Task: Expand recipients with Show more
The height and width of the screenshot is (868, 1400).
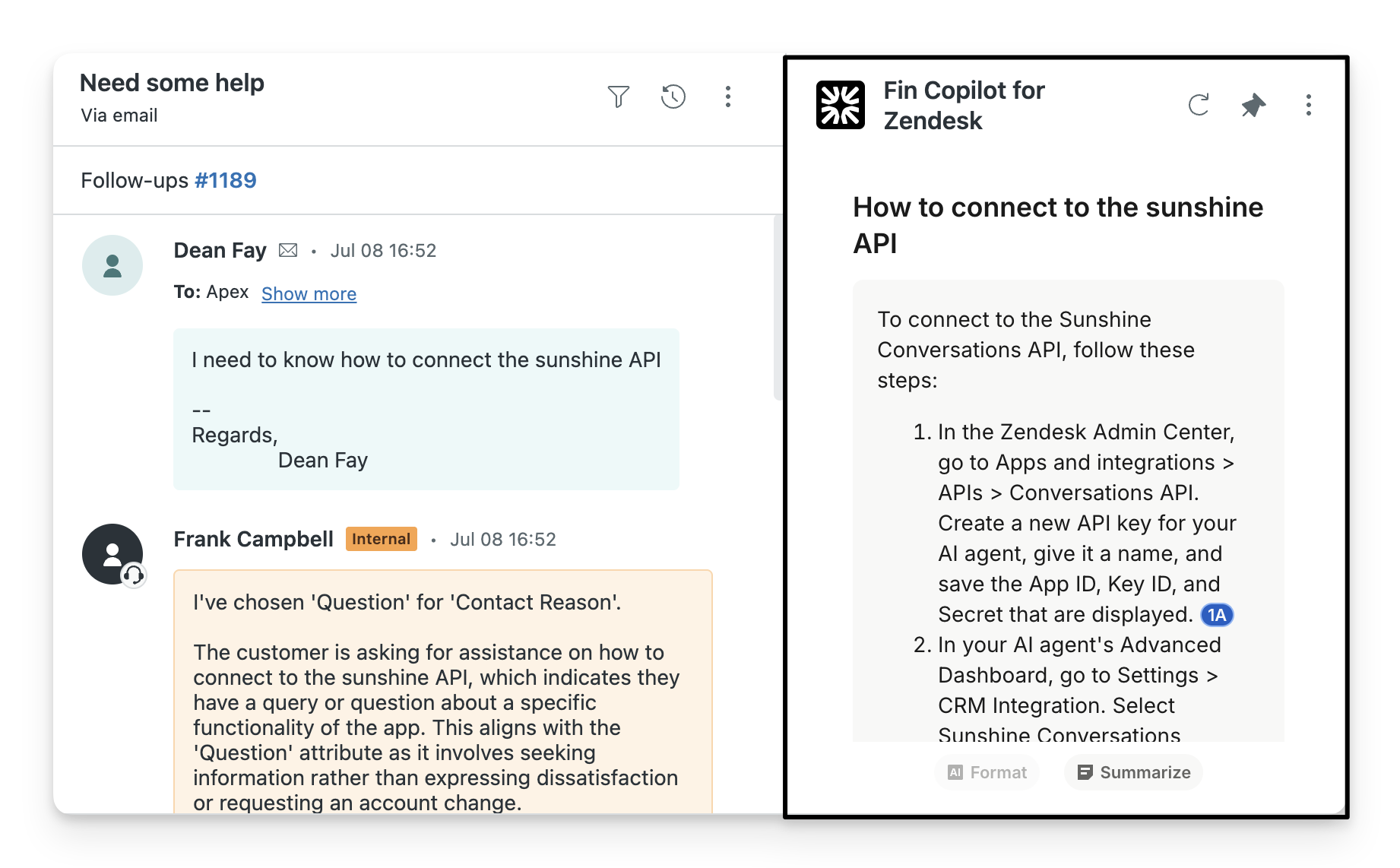Action: [x=309, y=293]
